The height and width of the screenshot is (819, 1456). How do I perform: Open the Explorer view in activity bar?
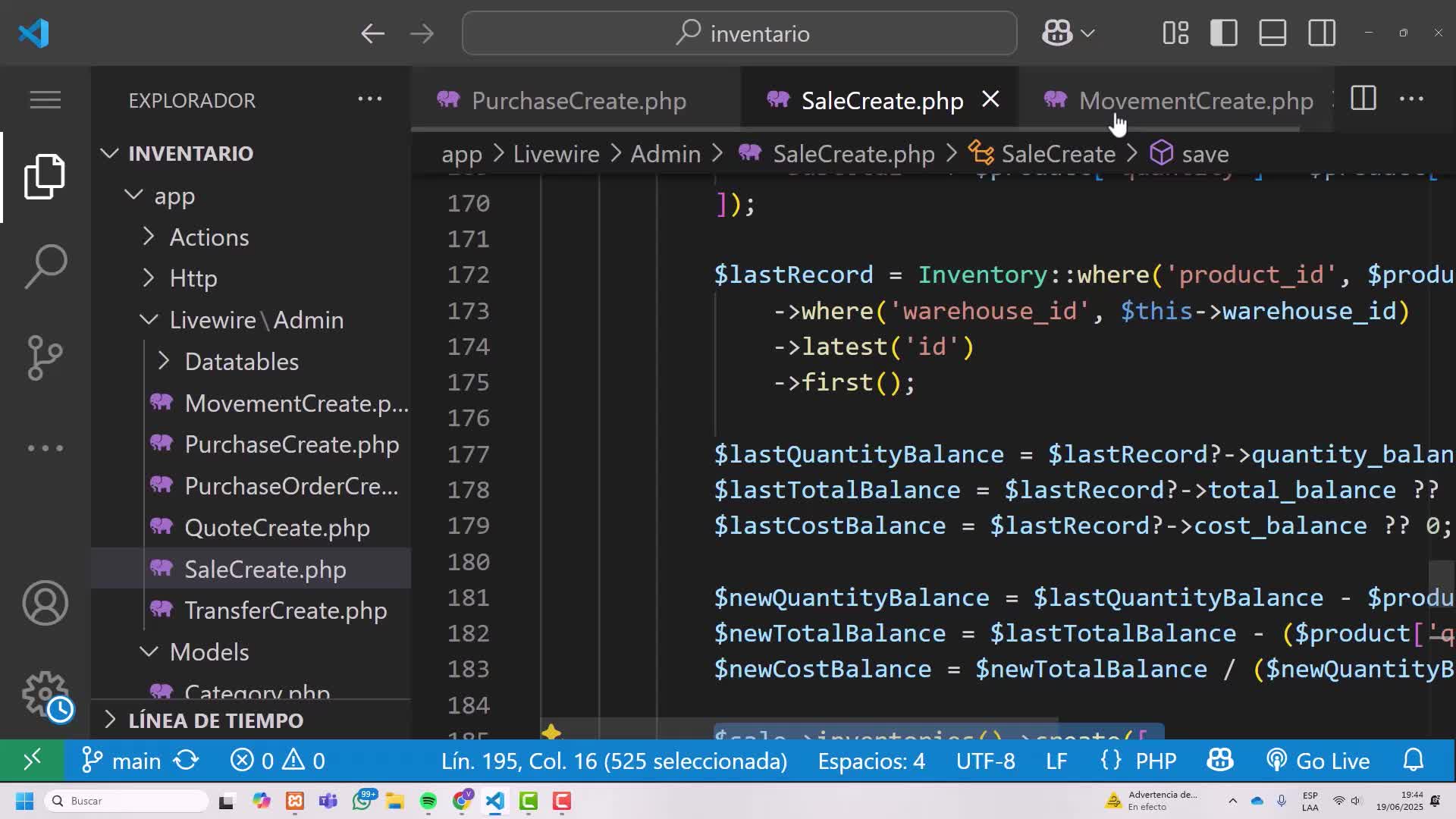[x=45, y=177]
